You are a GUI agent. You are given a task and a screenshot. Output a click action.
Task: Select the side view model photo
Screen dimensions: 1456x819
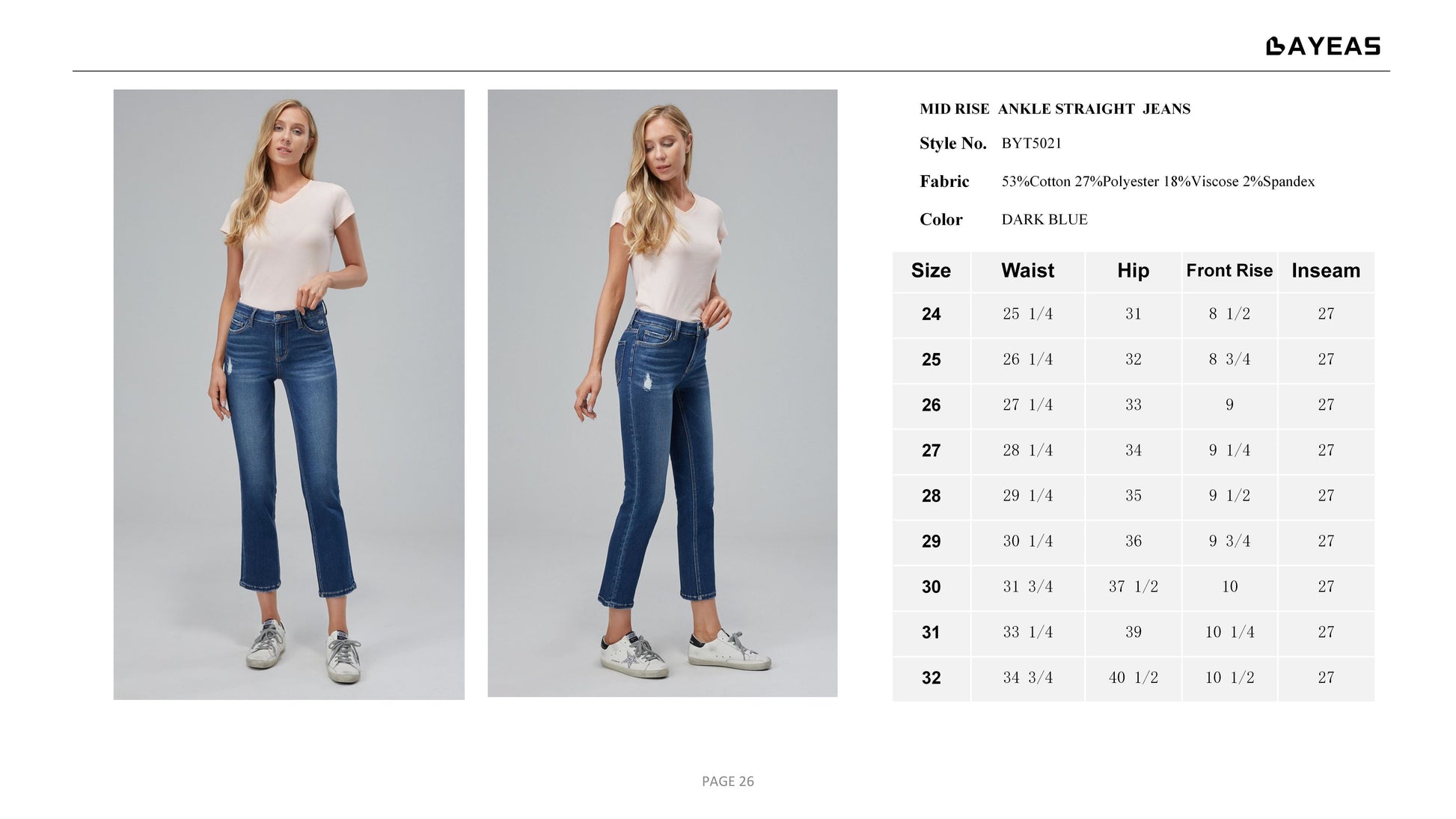[662, 393]
